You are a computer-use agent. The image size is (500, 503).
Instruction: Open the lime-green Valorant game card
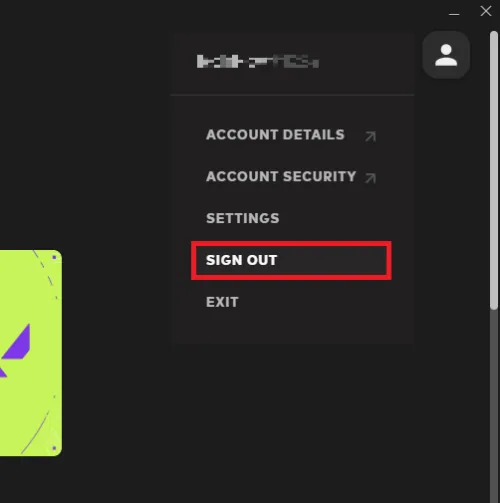pyautogui.click(x=31, y=353)
